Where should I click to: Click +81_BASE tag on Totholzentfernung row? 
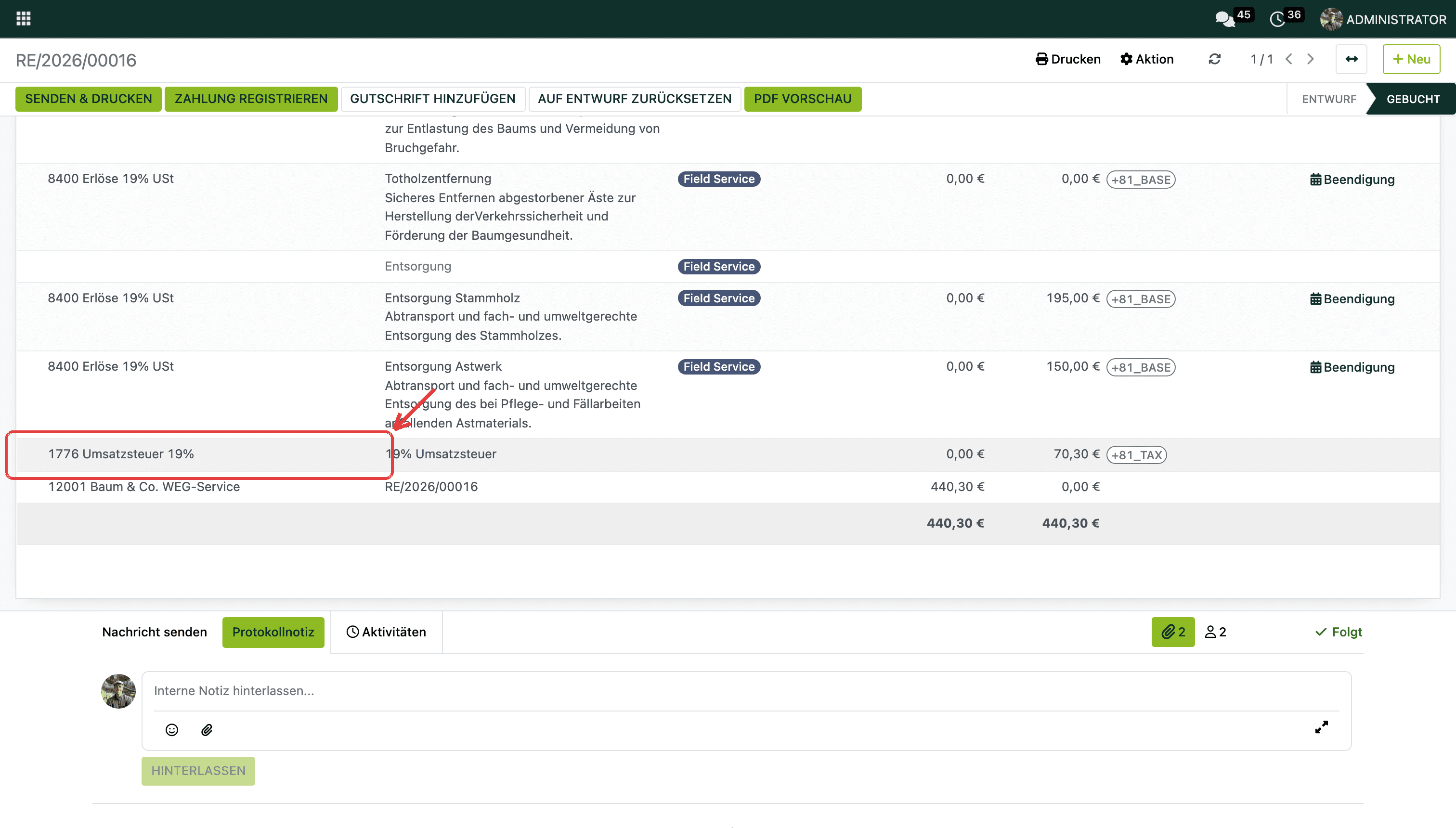tap(1141, 180)
